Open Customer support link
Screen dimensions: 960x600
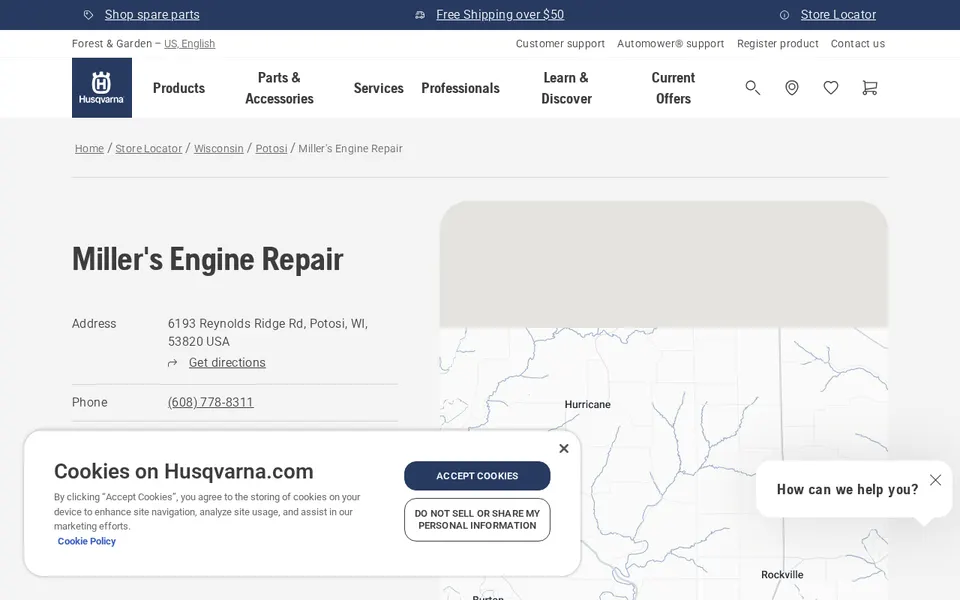pyautogui.click(x=560, y=43)
